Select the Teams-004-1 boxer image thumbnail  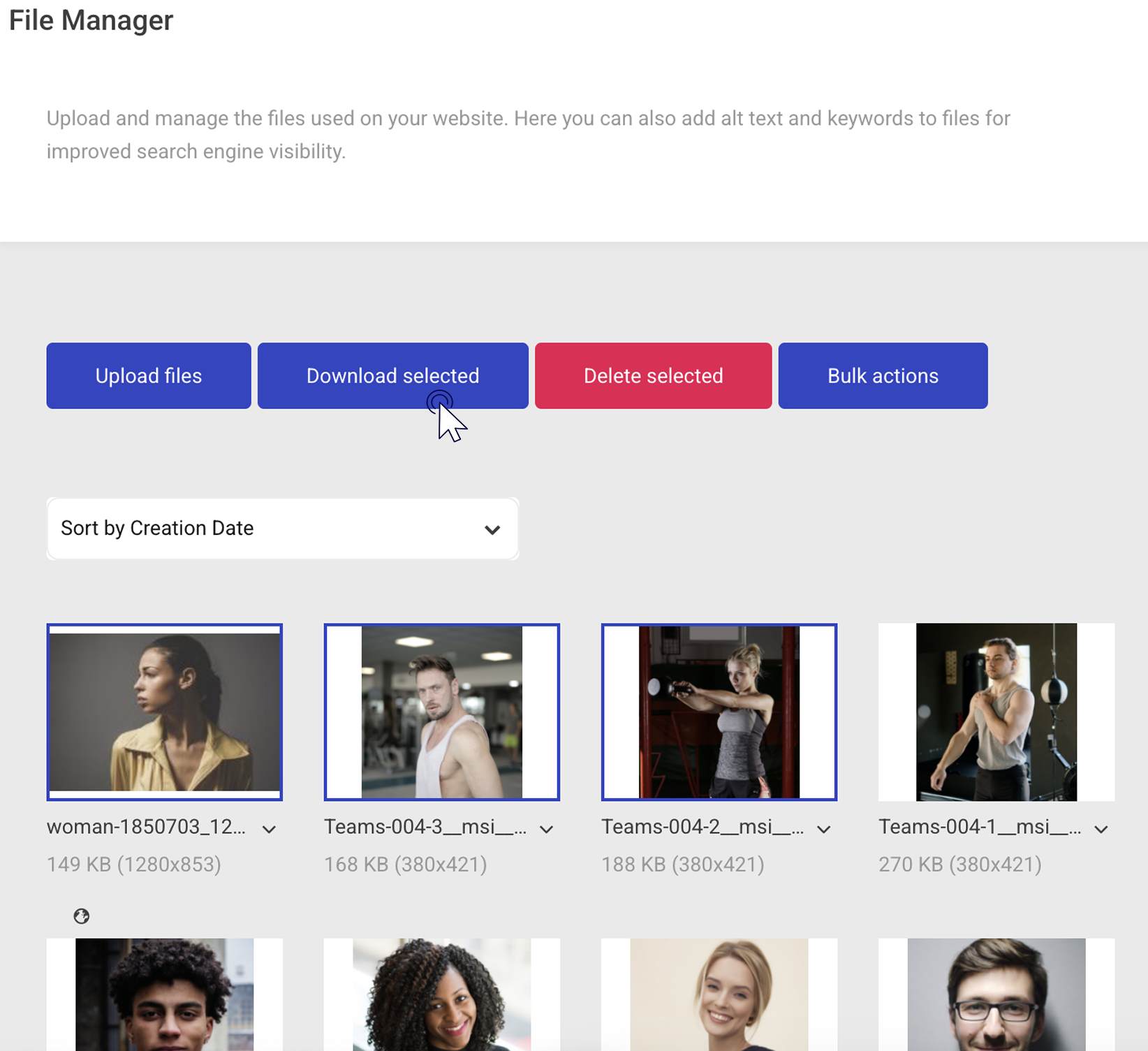point(996,712)
